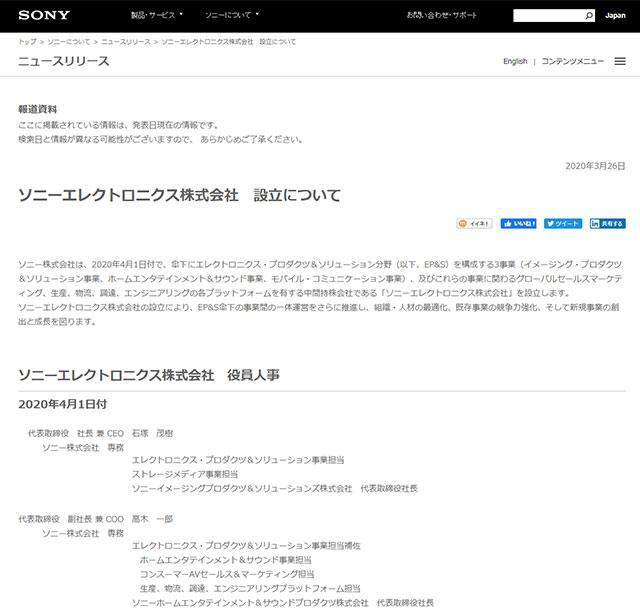640x614 pixels.
Task: Select the Japan region link
Action: coord(615,16)
